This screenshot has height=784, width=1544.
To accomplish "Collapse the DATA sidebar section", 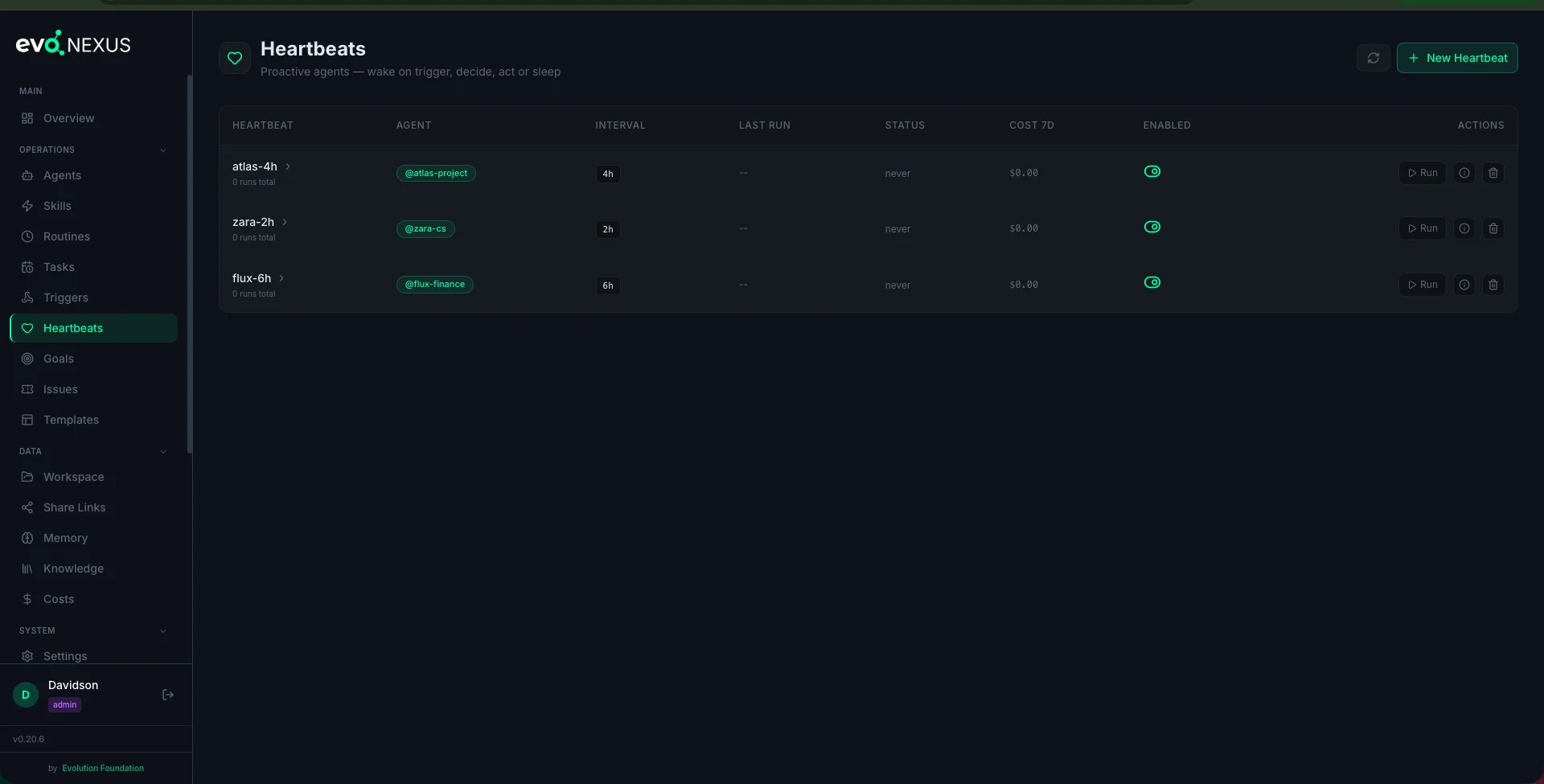I will (x=163, y=452).
